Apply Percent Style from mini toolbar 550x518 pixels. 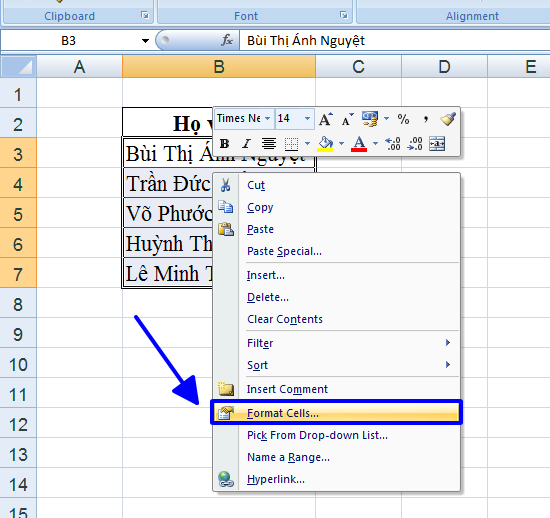403,119
